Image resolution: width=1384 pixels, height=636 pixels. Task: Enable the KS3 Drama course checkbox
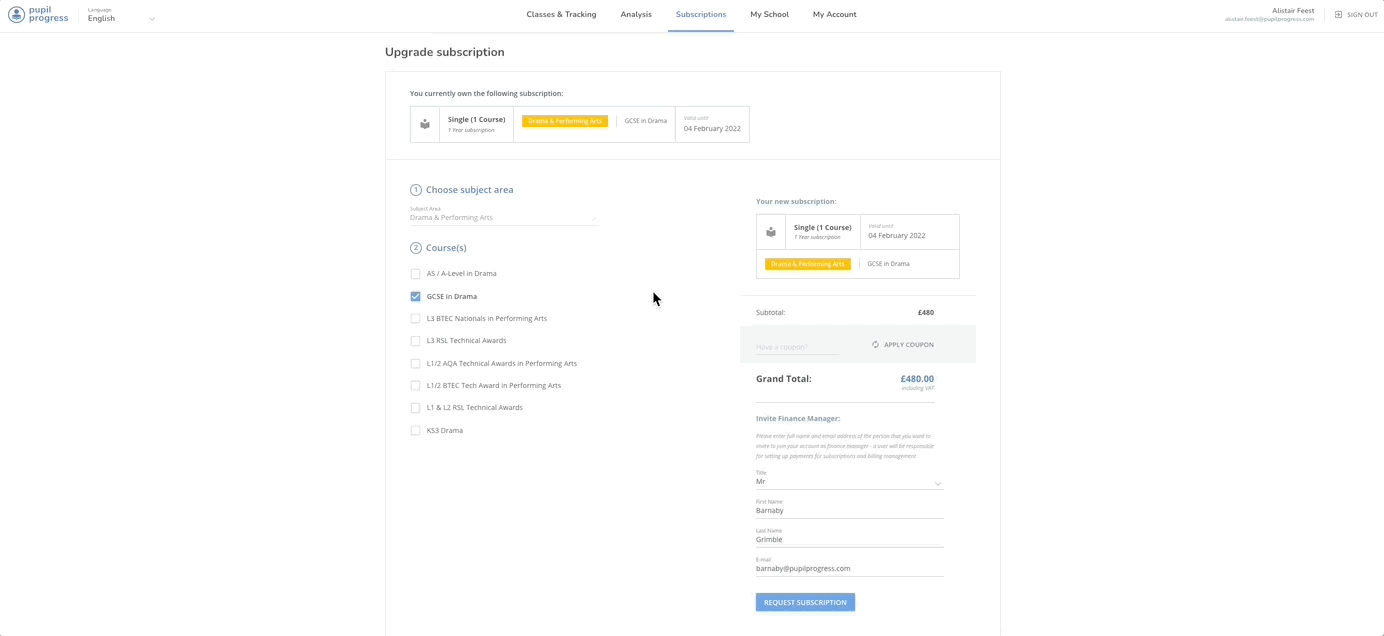[415, 430]
